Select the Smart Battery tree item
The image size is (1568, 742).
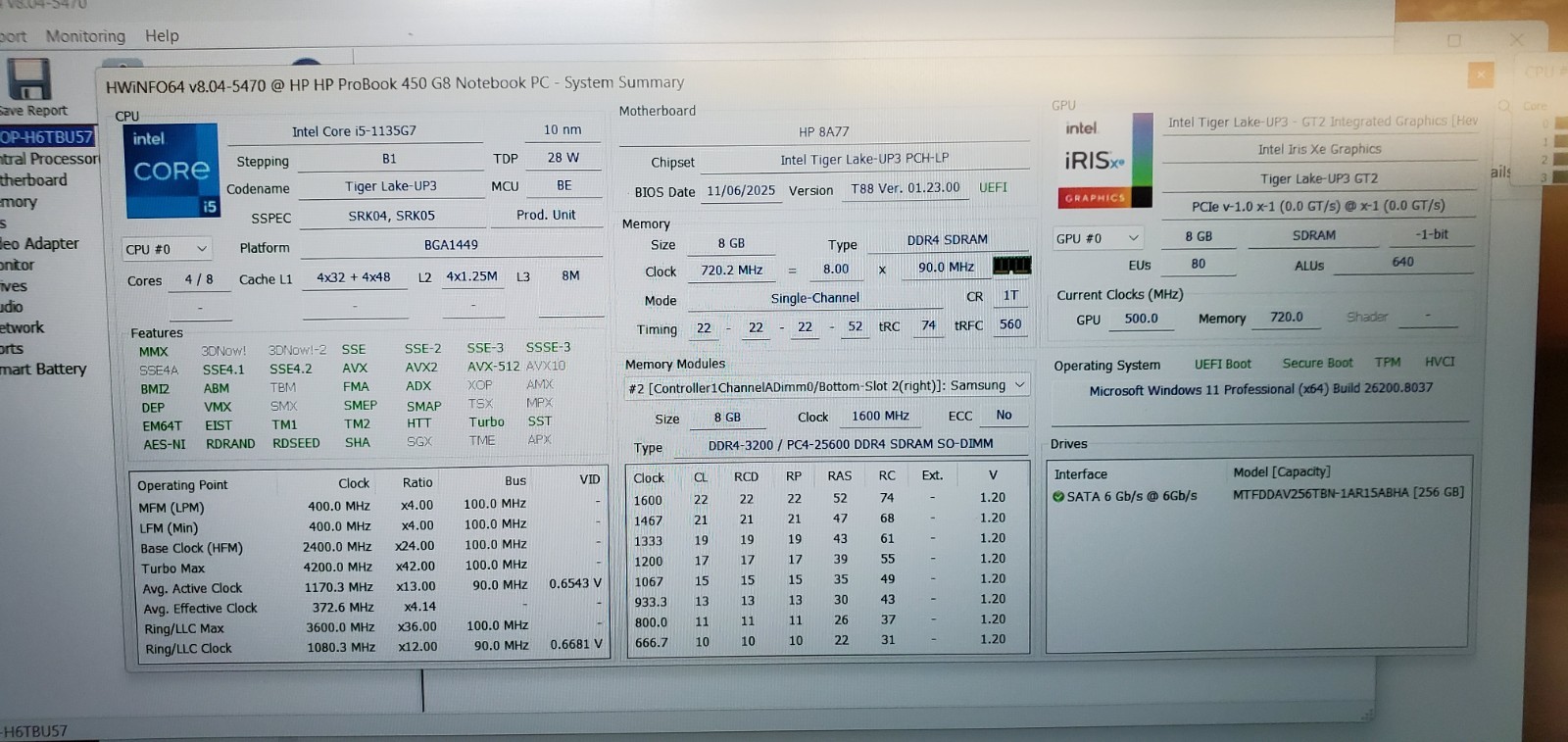click(43, 370)
